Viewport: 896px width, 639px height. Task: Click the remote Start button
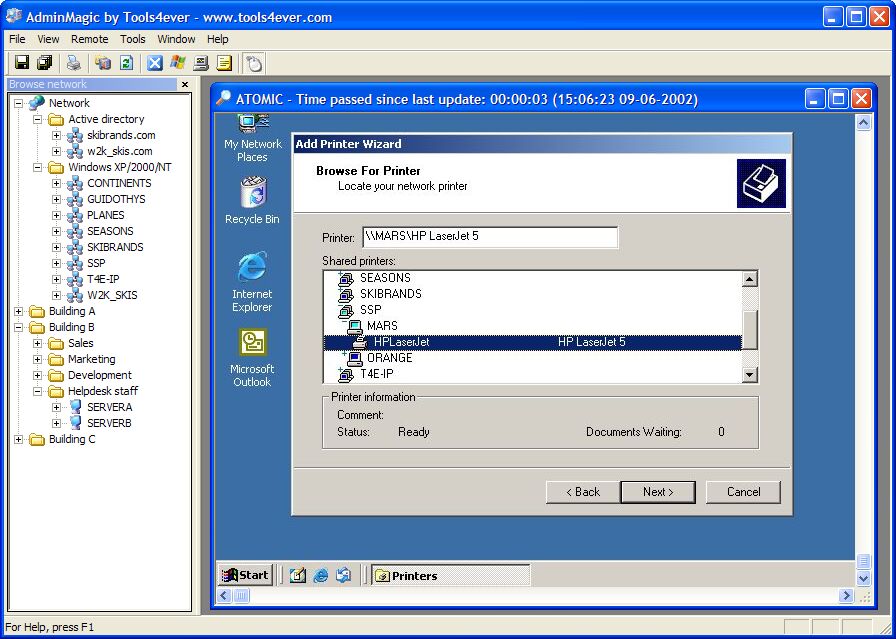coord(246,575)
